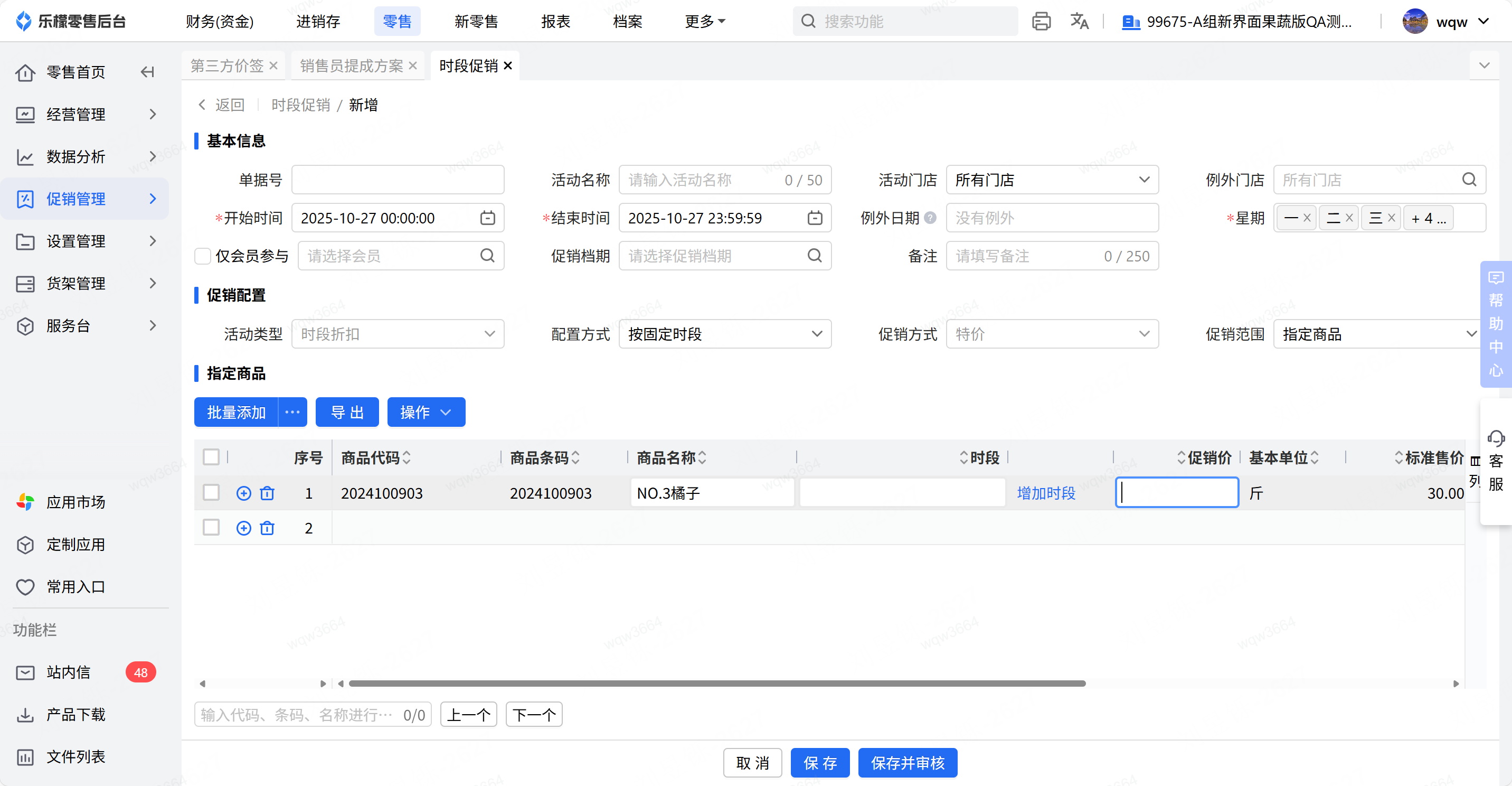
Task: Check the select-all header checkbox
Action: point(211,457)
